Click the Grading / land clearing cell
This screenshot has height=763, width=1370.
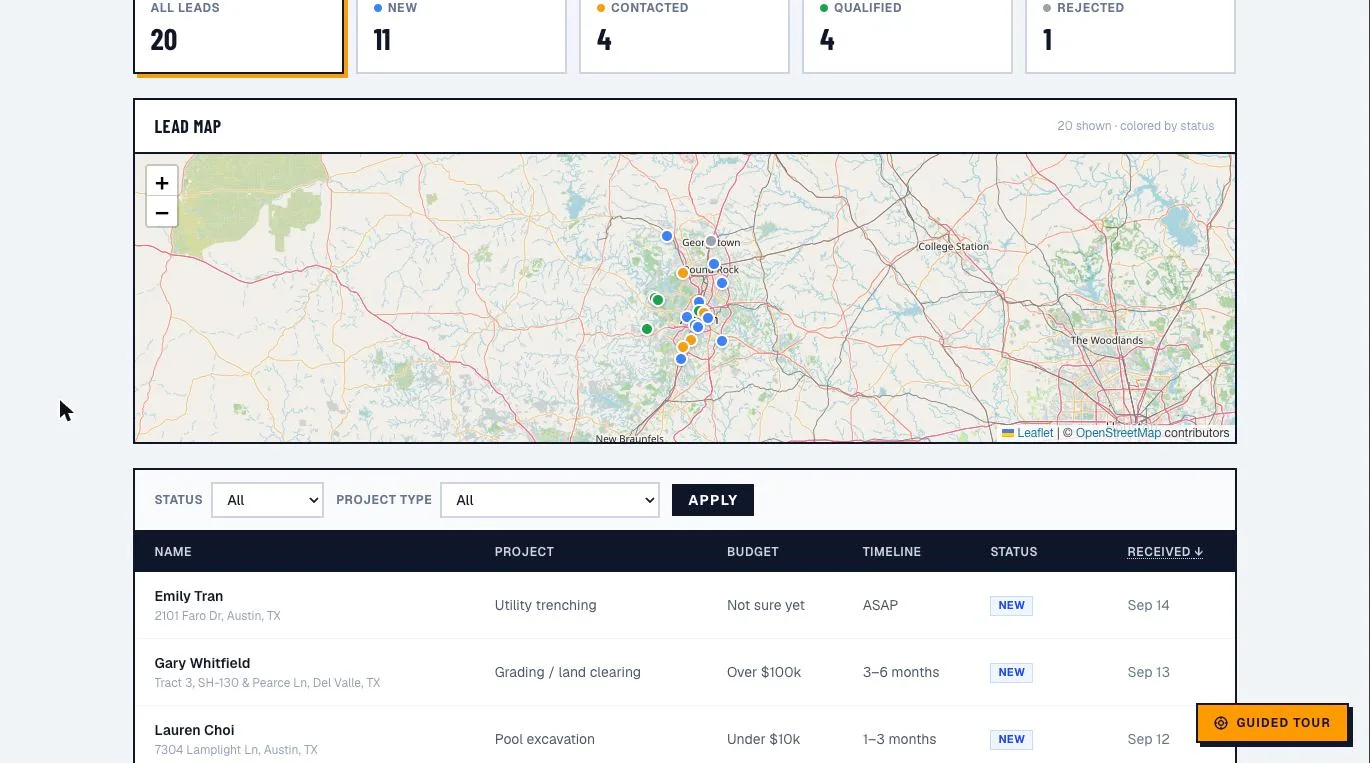click(567, 672)
